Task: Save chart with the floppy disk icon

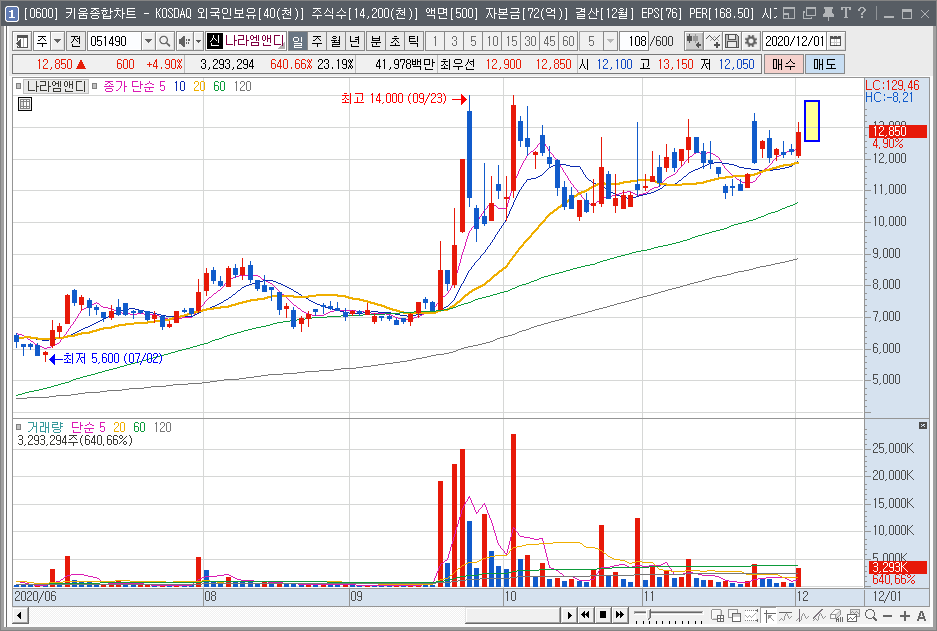Action: (731, 41)
